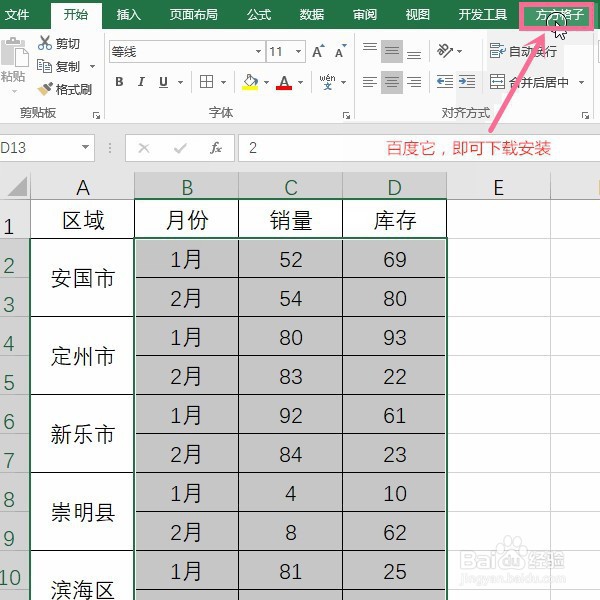The width and height of the screenshot is (600, 600).
Task: Switch to the 页面布局 tab
Action: (x=194, y=15)
